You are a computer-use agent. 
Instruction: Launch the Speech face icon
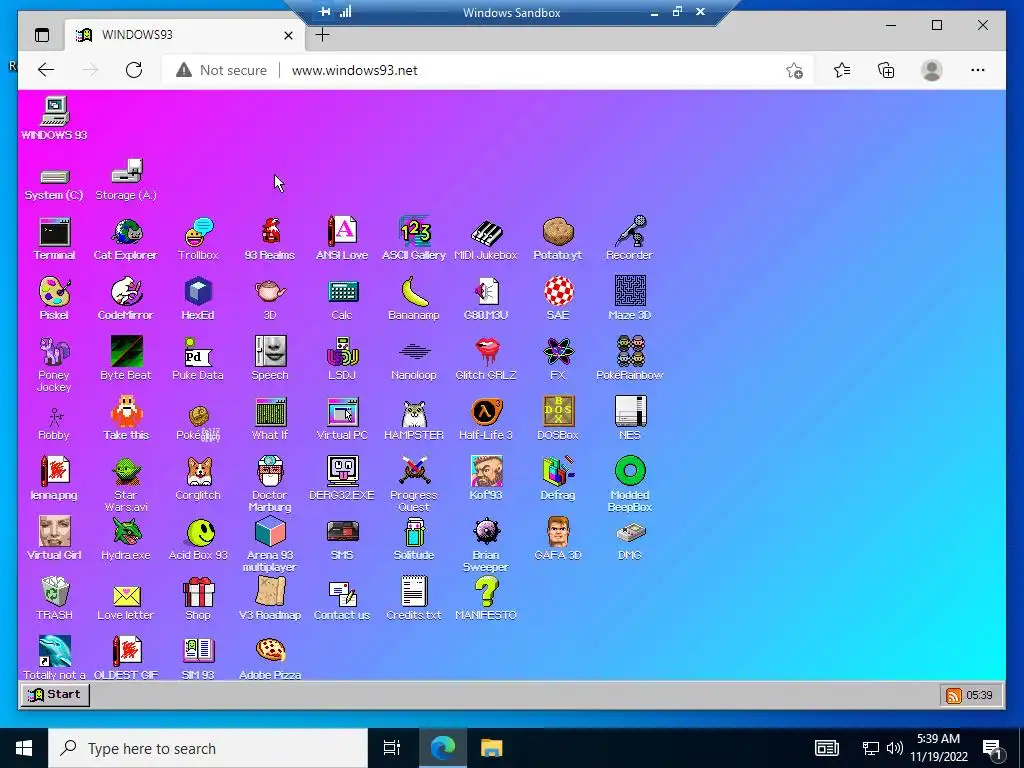pos(270,359)
